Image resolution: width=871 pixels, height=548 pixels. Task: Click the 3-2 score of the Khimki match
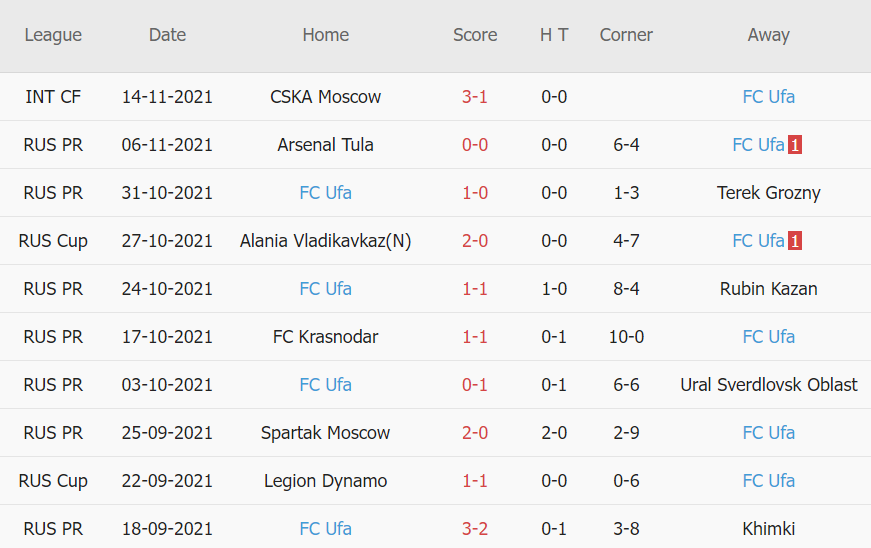[x=475, y=529]
